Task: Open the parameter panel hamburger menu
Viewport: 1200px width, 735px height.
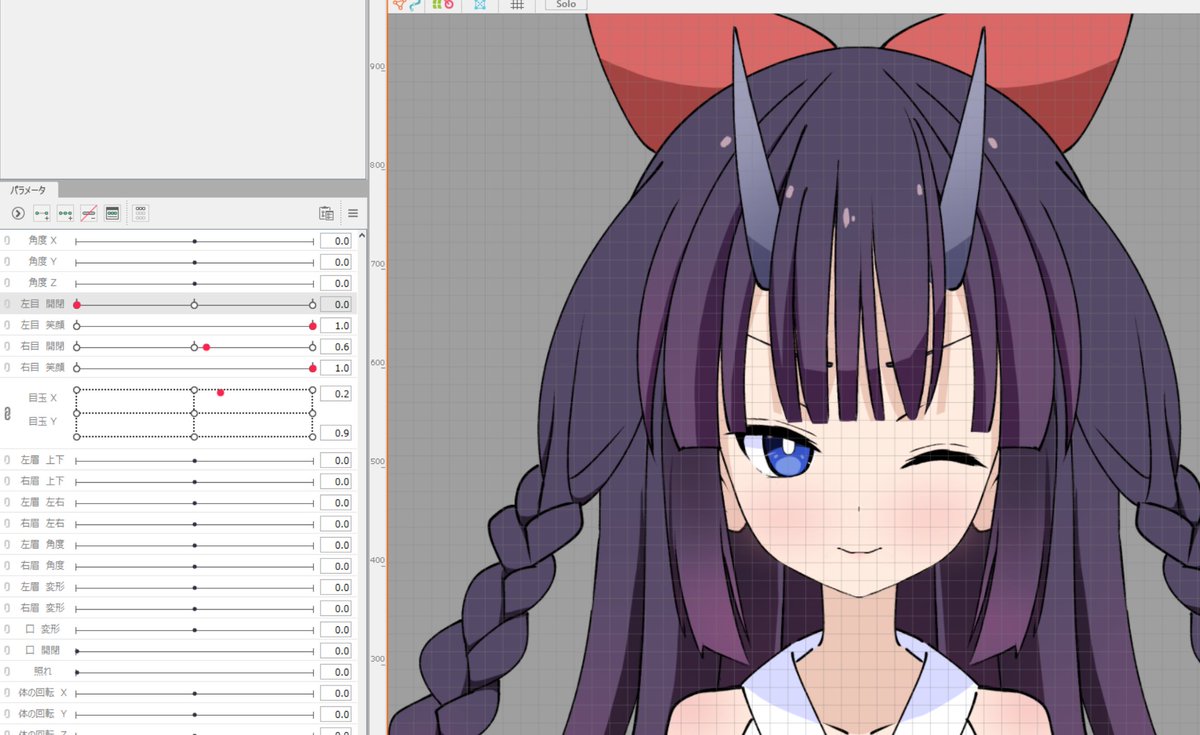Action: pyautogui.click(x=353, y=213)
